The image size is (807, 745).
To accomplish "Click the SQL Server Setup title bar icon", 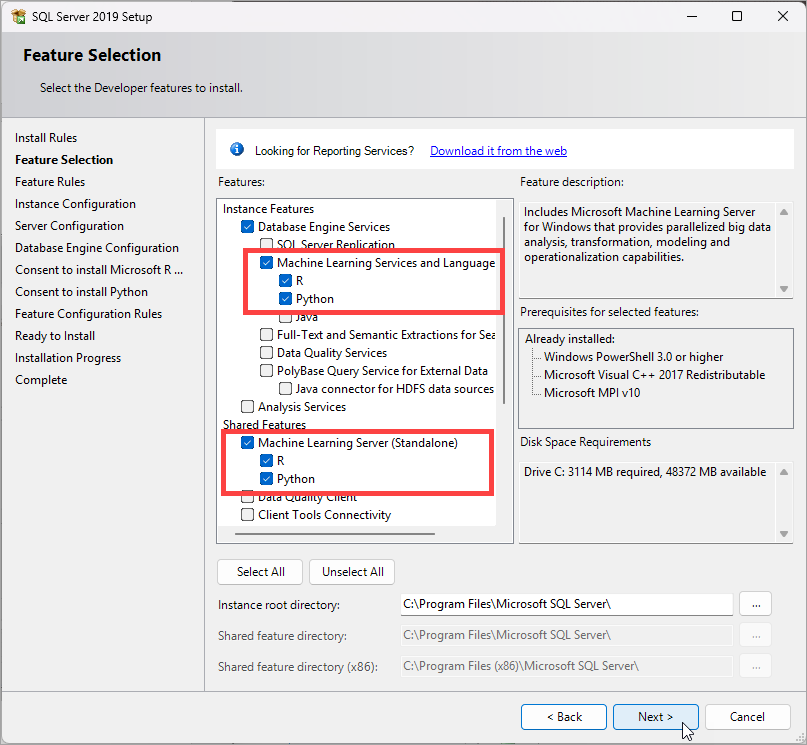I will pyautogui.click(x=19, y=16).
